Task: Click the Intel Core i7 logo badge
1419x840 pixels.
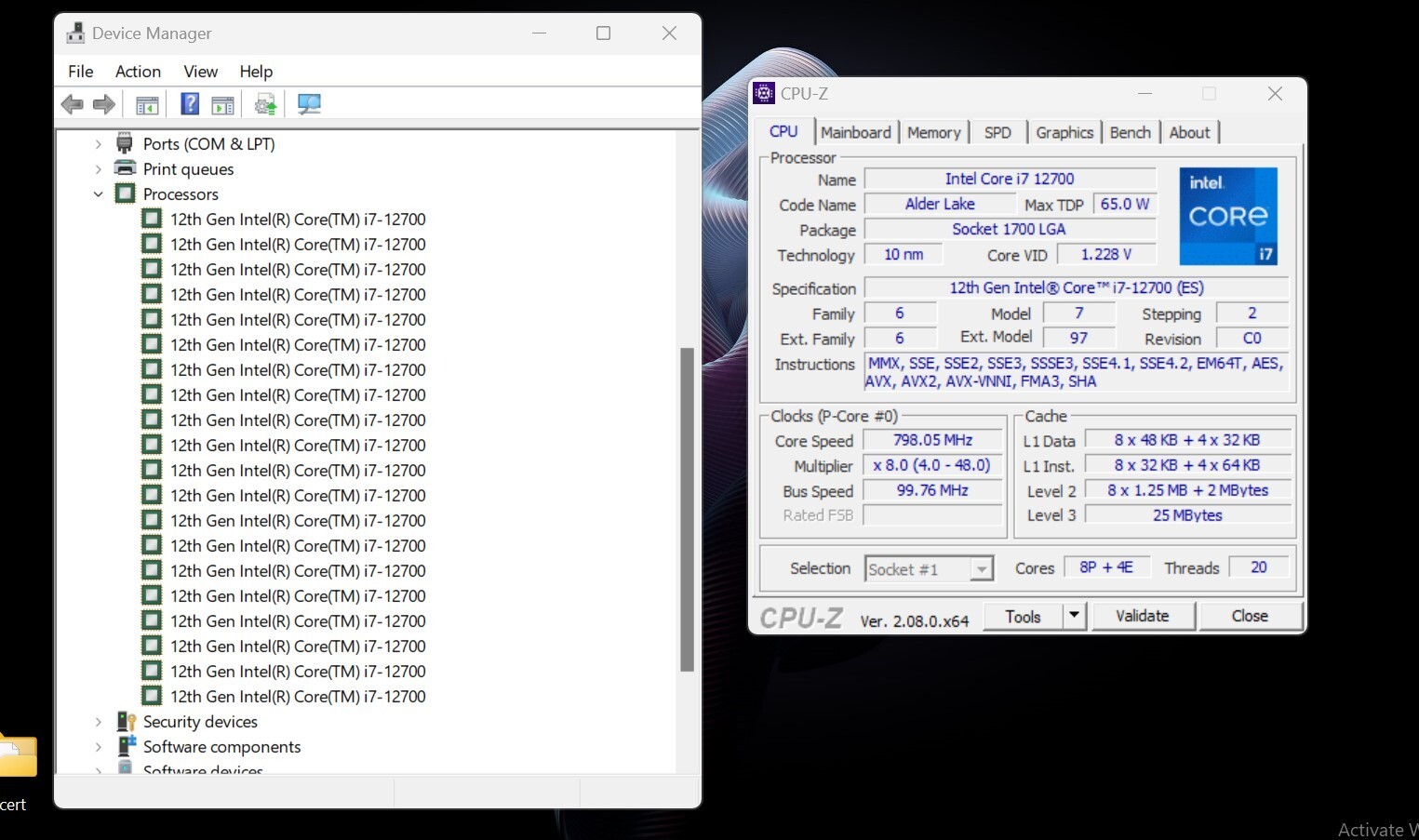Action: coord(1228,217)
